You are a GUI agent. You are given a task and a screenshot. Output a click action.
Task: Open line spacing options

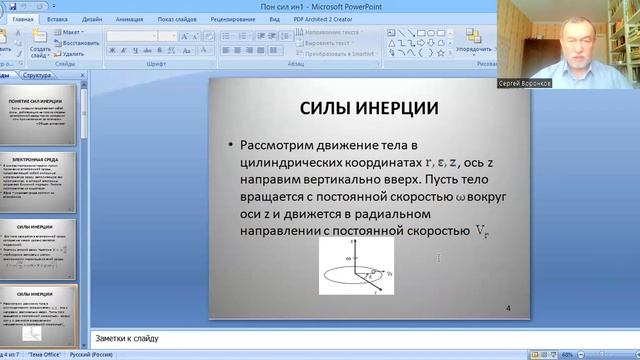[x=286, y=36]
